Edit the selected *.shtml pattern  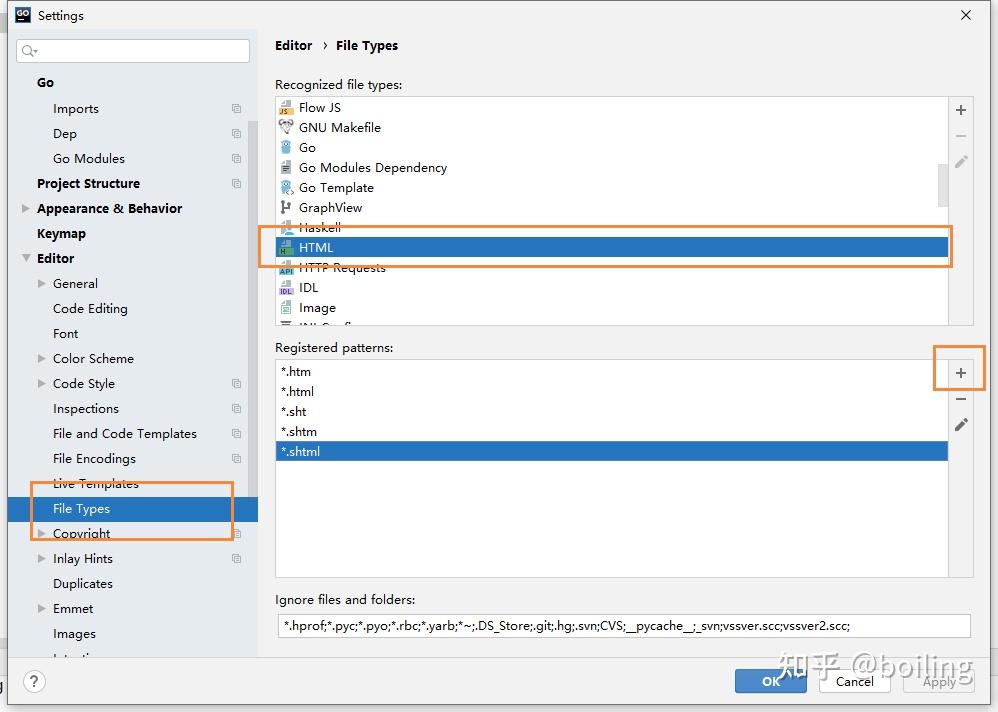960,424
